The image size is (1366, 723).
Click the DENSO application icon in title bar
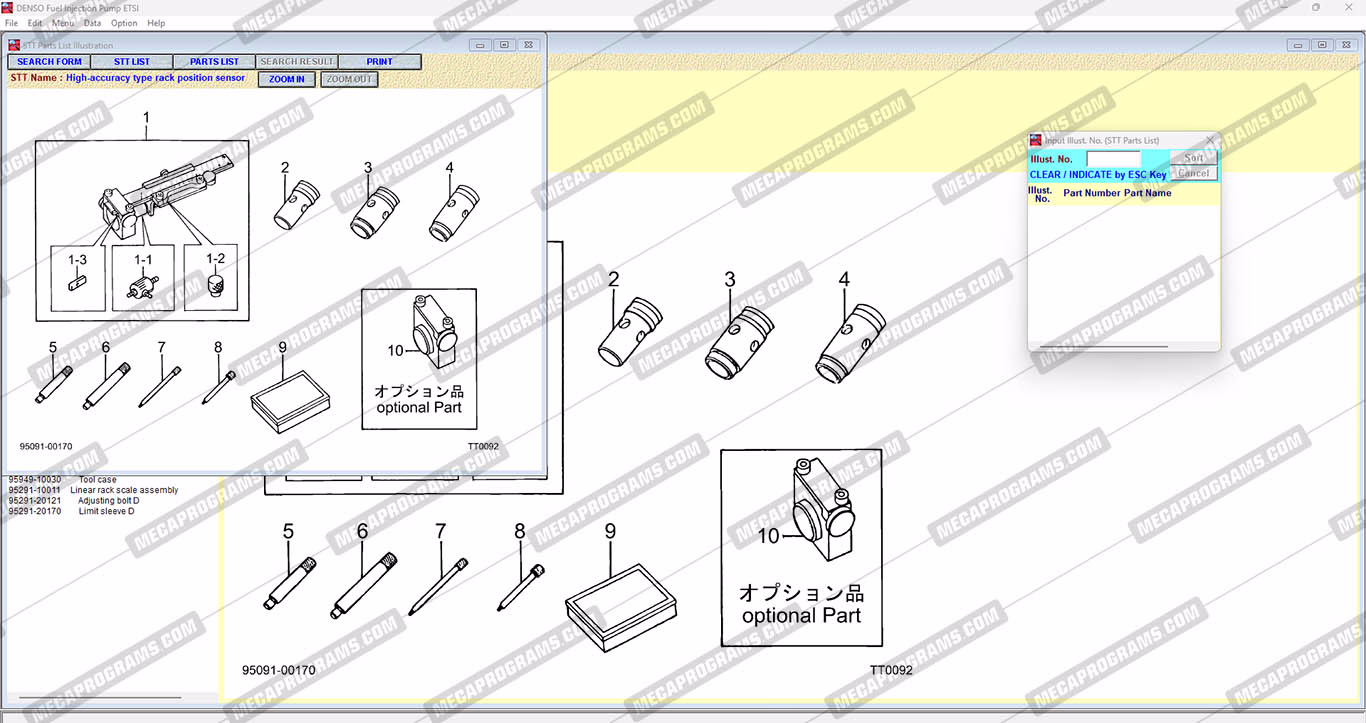[9, 8]
